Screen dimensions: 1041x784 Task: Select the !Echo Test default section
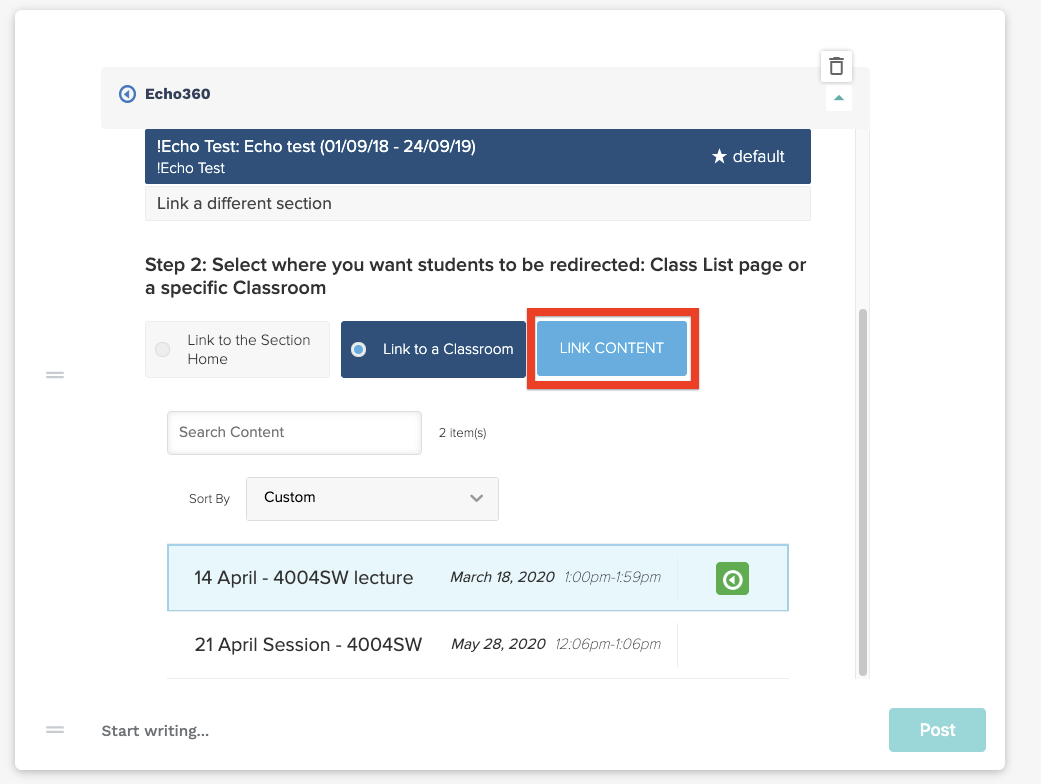coord(477,157)
